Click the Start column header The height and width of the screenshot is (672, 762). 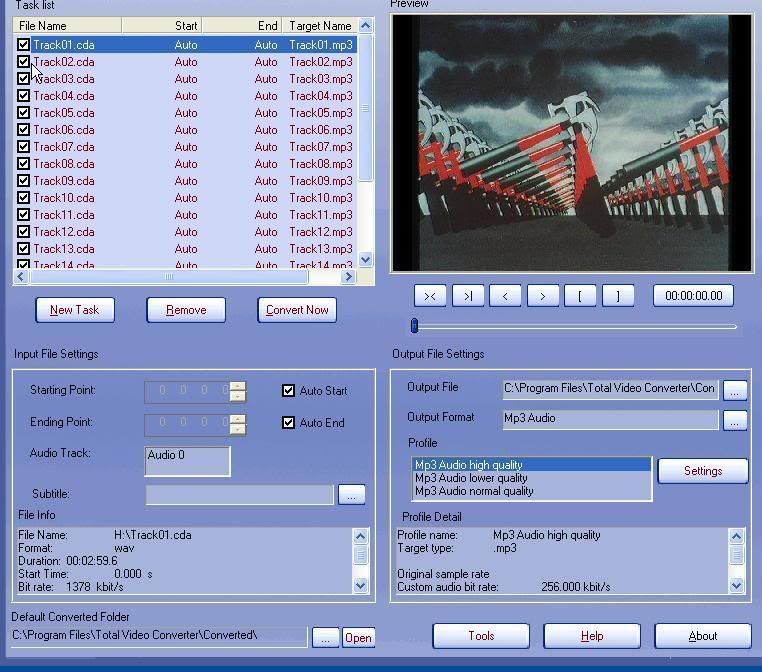point(162,26)
